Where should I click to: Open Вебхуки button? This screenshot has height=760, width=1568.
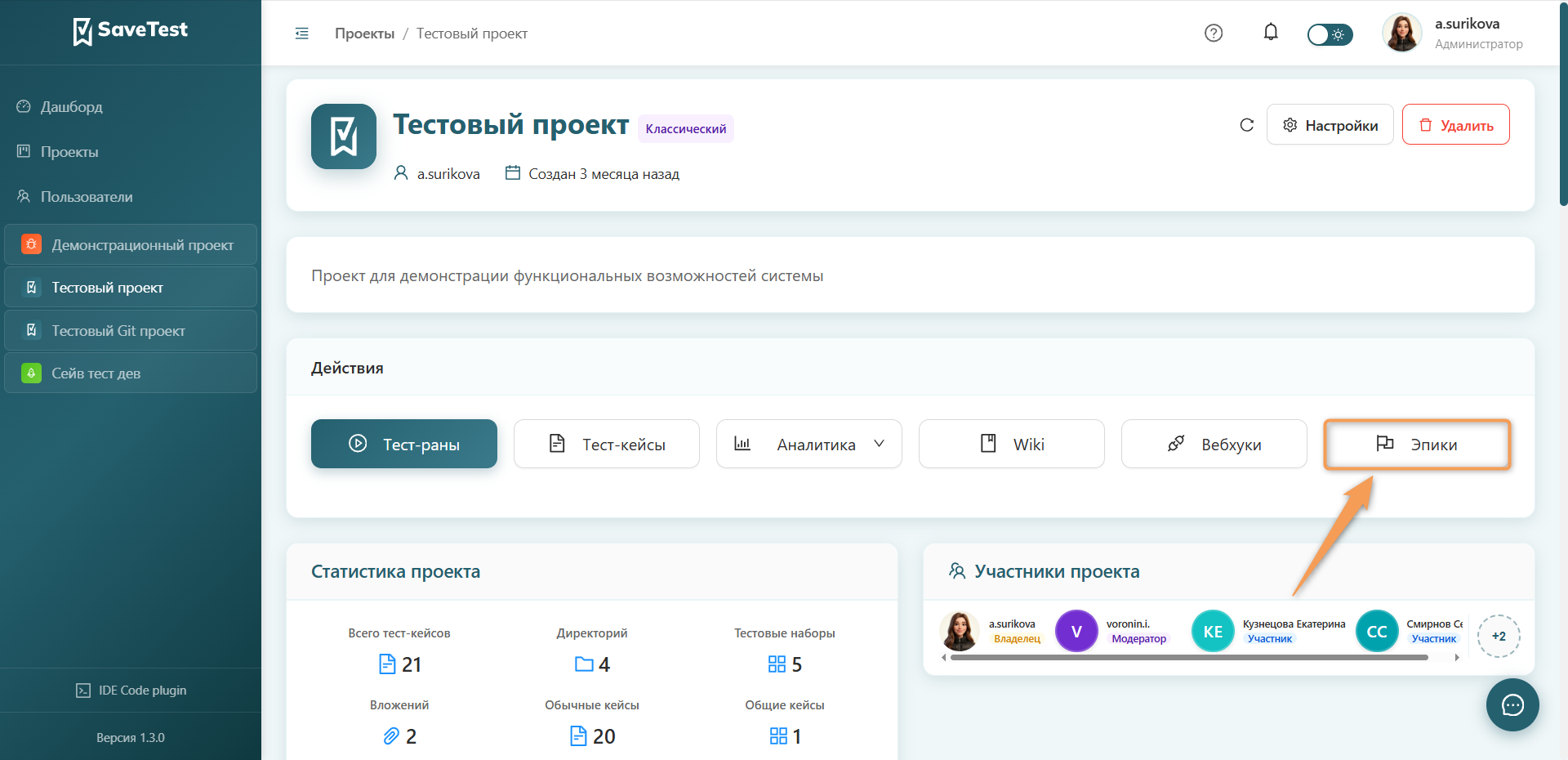pyautogui.click(x=1214, y=444)
